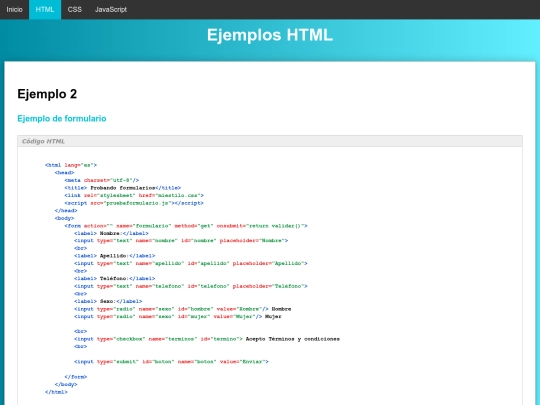Image resolution: width=540 pixels, height=405 pixels.
Task: Click the input placeholder Apellido line
Action: [x=190, y=263]
